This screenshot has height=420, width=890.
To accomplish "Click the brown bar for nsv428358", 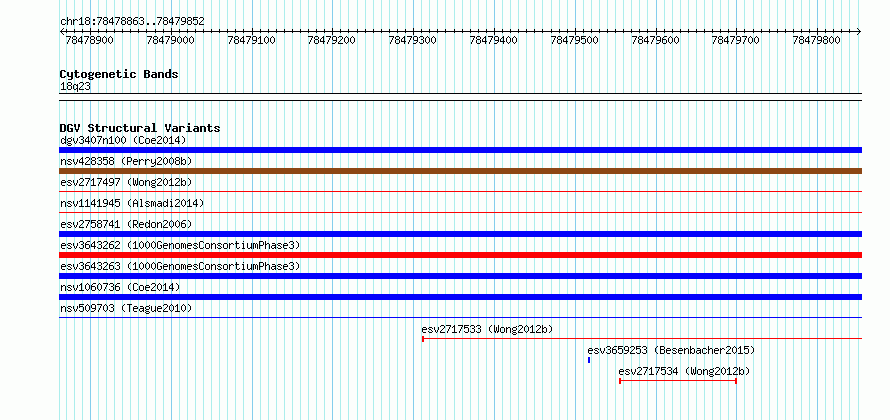I will (x=460, y=171).
